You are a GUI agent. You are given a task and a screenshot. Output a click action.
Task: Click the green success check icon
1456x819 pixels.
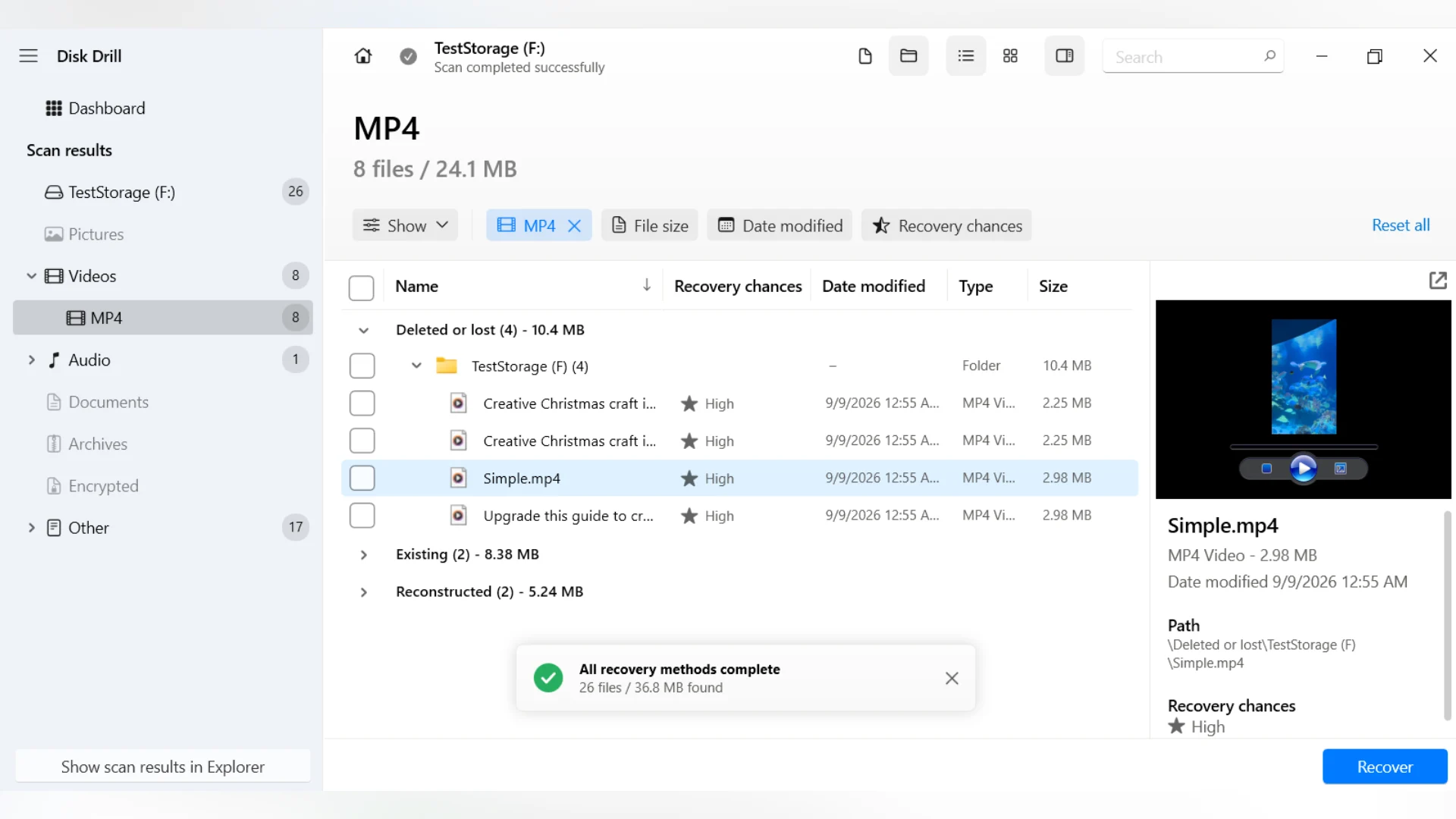[548, 678]
